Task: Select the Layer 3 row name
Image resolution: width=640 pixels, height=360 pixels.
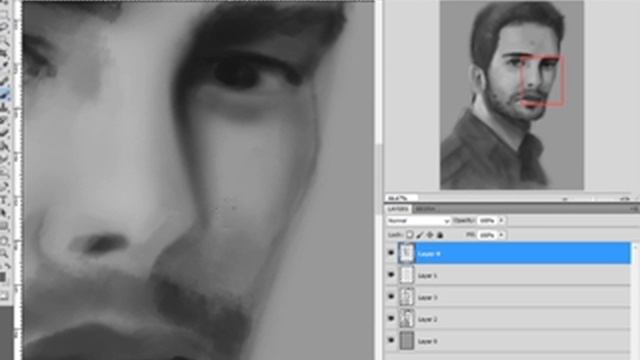Action: (x=427, y=298)
